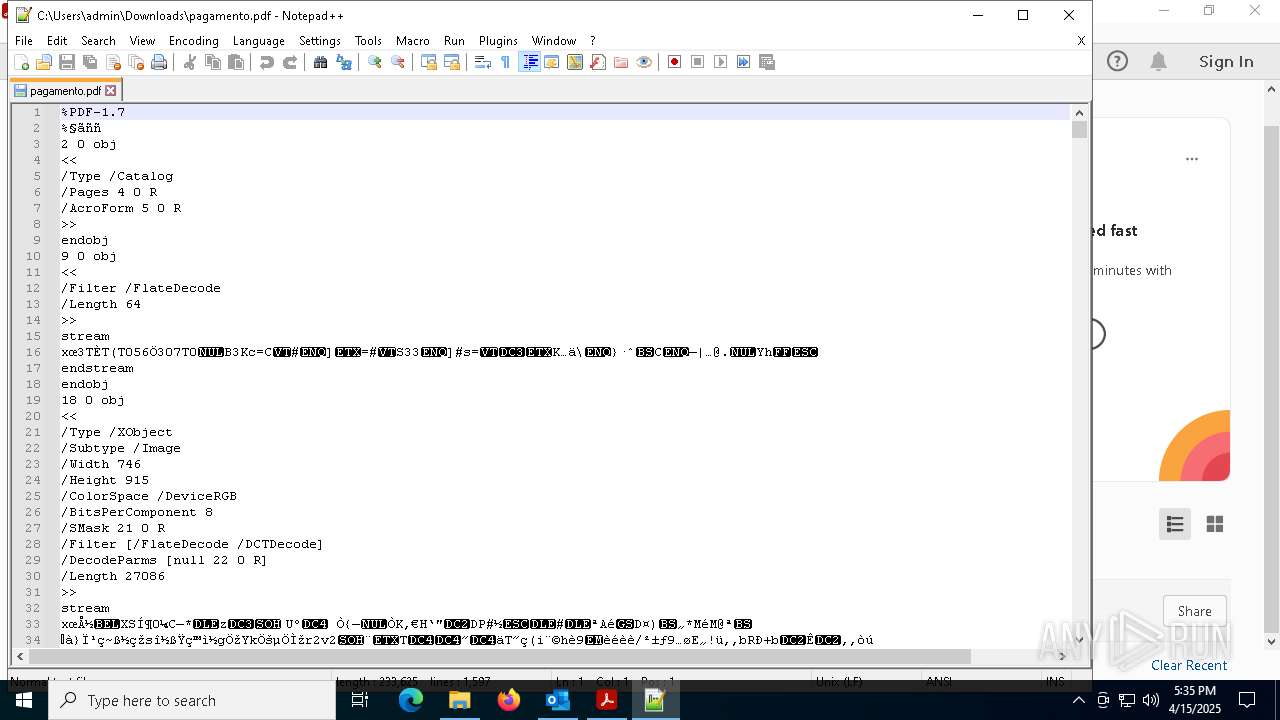Open the ? help menu

[592, 41]
